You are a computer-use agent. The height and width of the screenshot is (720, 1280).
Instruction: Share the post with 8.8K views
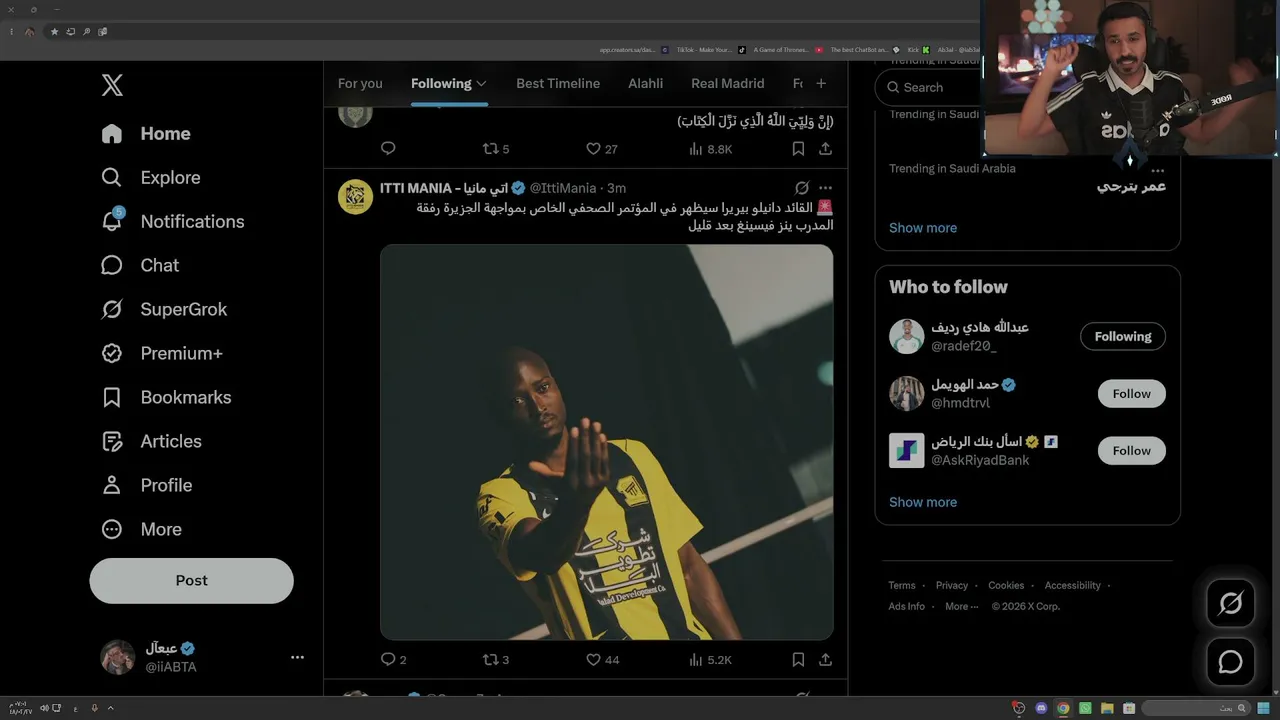pyautogui.click(x=825, y=148)
